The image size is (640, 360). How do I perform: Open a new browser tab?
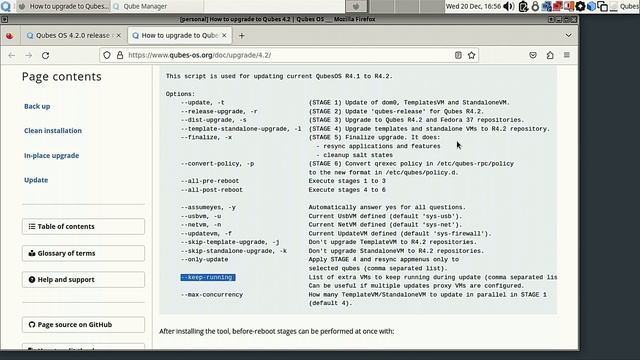[242, 36]
